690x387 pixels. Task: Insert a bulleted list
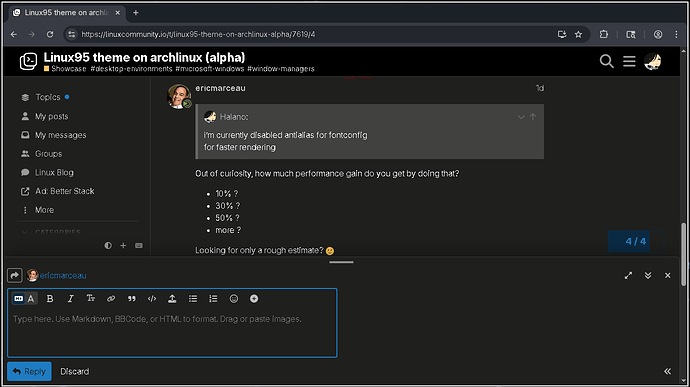point(193,299)
